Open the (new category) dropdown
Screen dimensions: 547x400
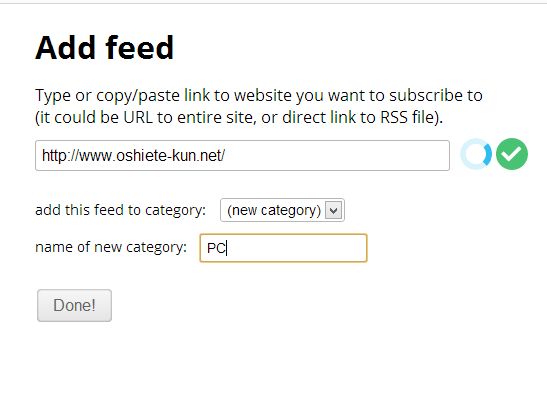pos(282,210)
